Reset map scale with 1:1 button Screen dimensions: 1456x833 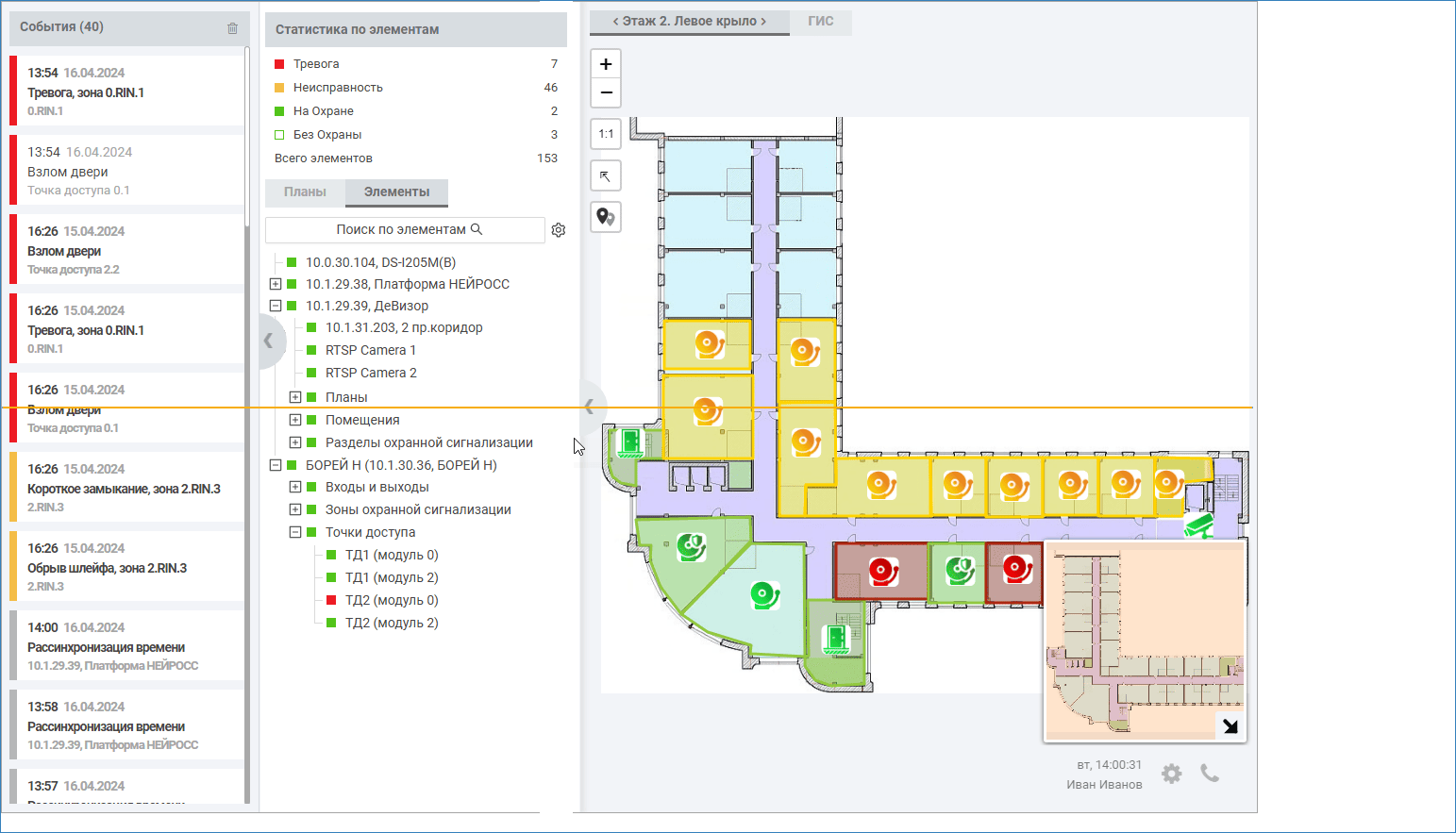click(x=606, y=134)
